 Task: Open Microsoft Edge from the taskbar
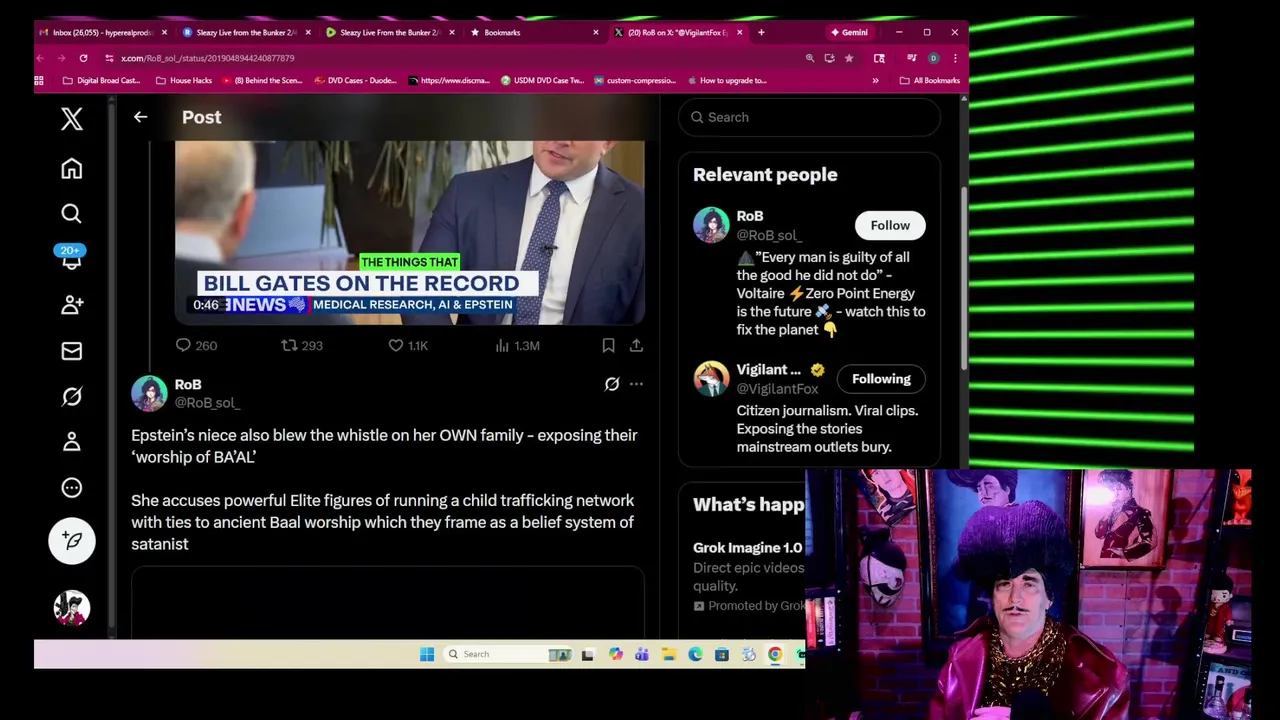click(x=695, y=654)
